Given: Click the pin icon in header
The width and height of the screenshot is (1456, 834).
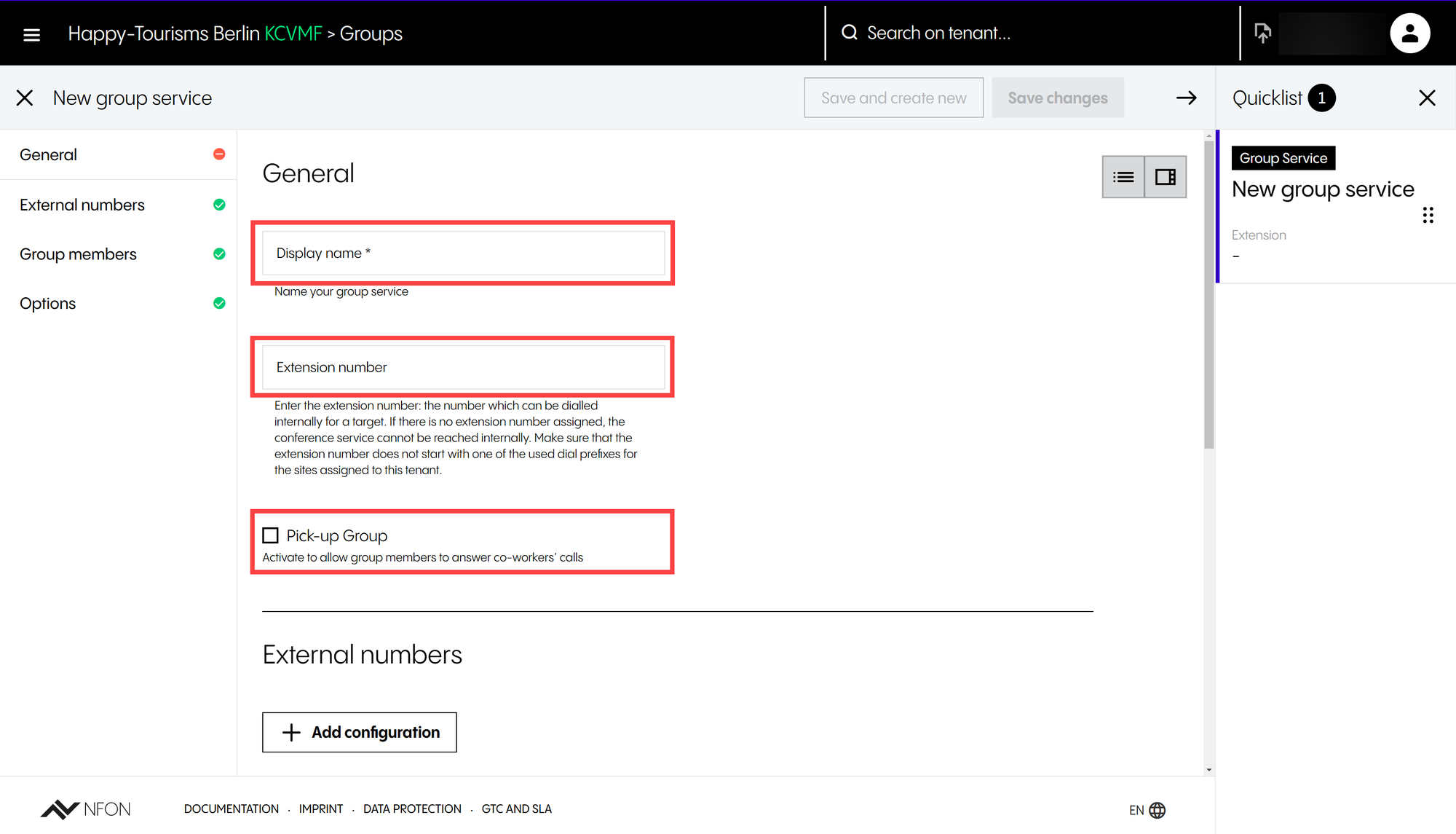Looking at the screenshot, I should coord(1262,33).
